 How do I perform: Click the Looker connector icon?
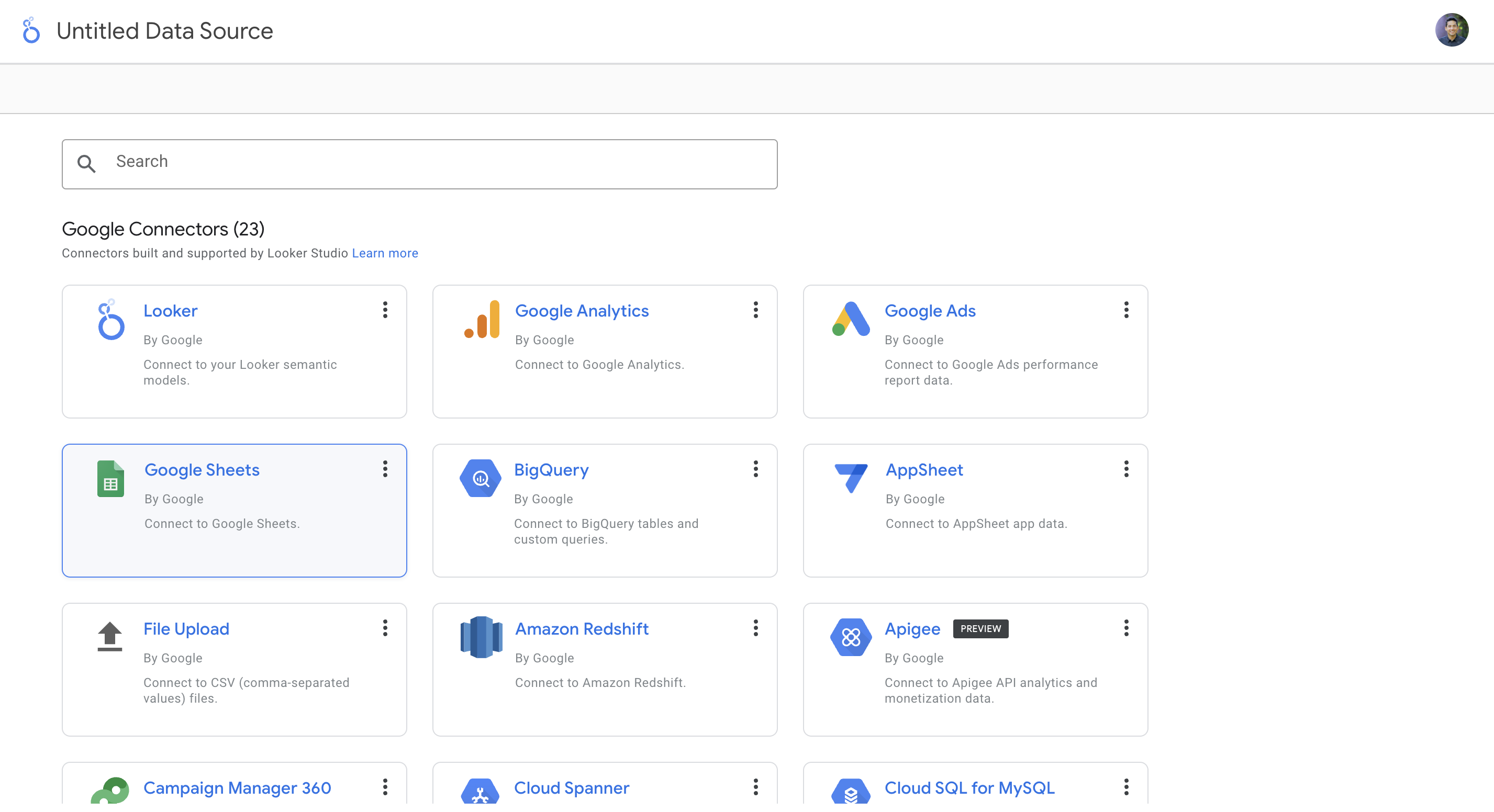(x=110, y=319)
